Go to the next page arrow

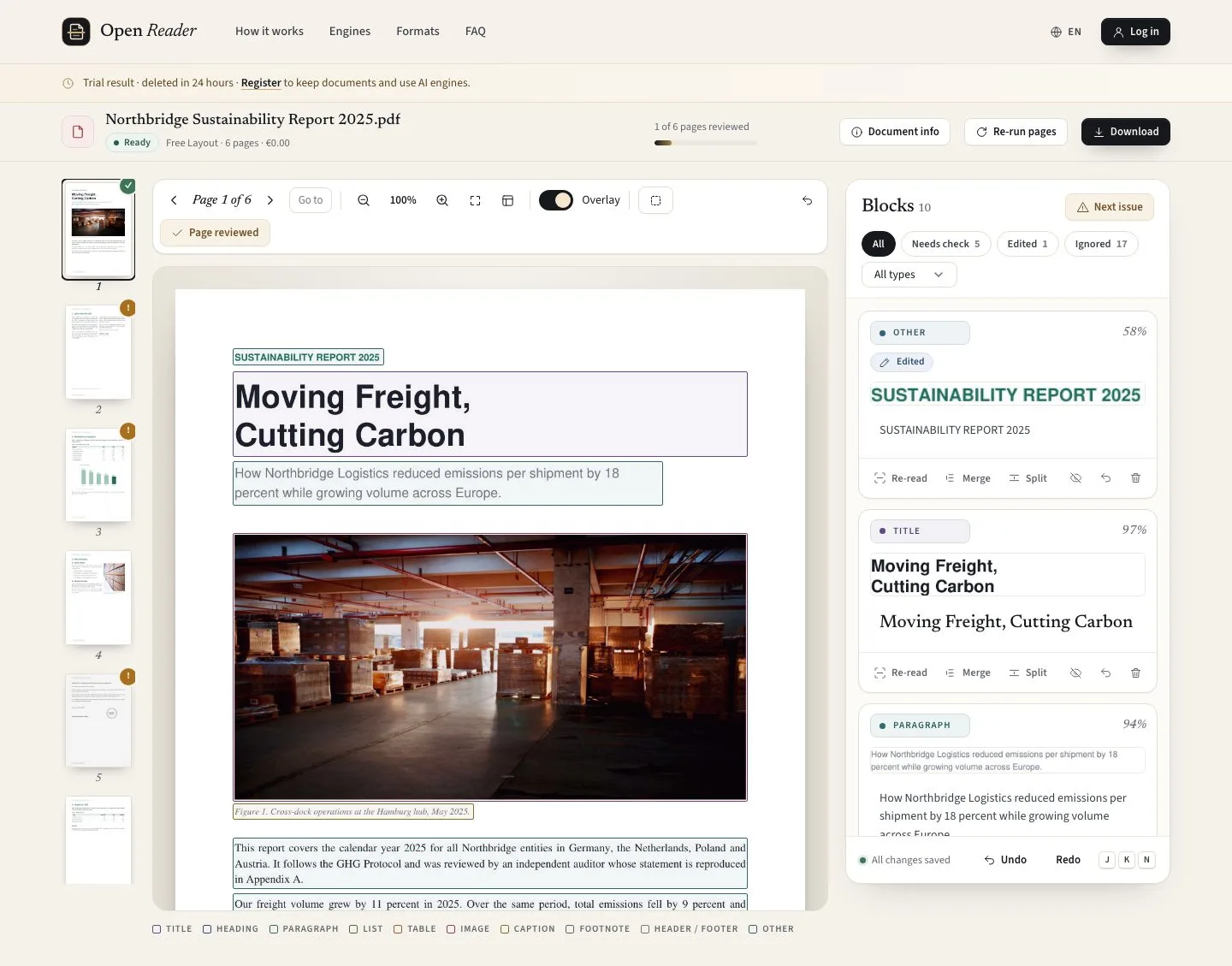(270, 200)
